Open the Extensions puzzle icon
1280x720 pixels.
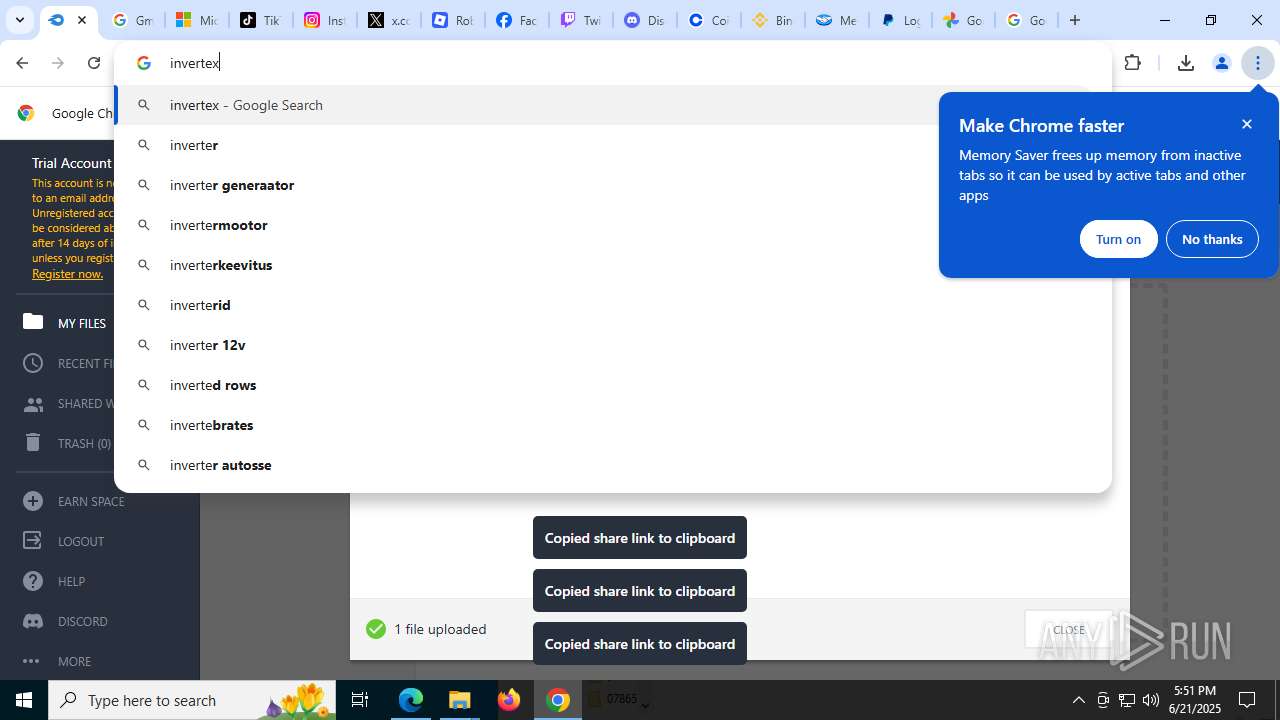click(x=1133, y=63)
